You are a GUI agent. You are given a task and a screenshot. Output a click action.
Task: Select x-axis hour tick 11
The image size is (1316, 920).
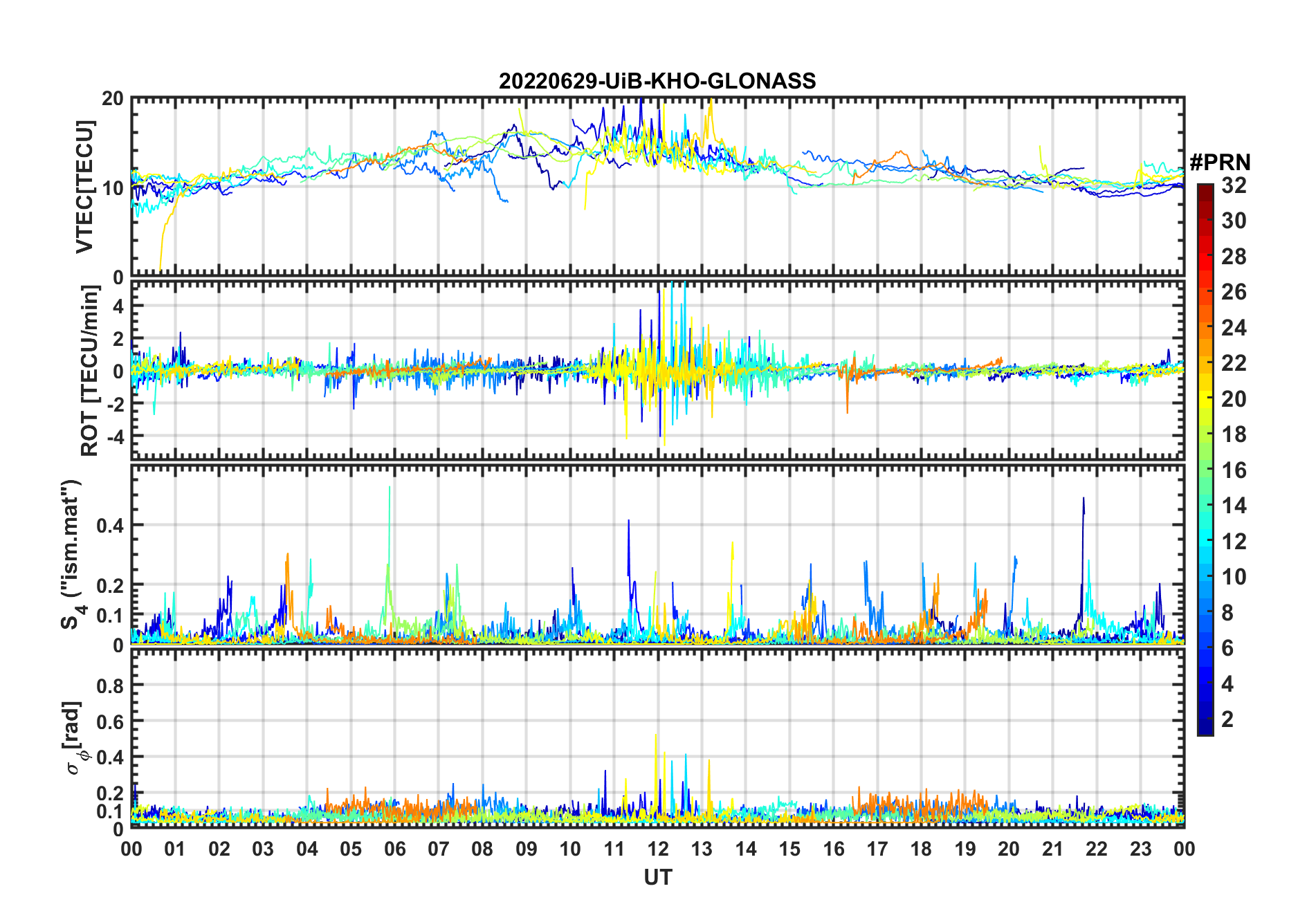point(614,849)
